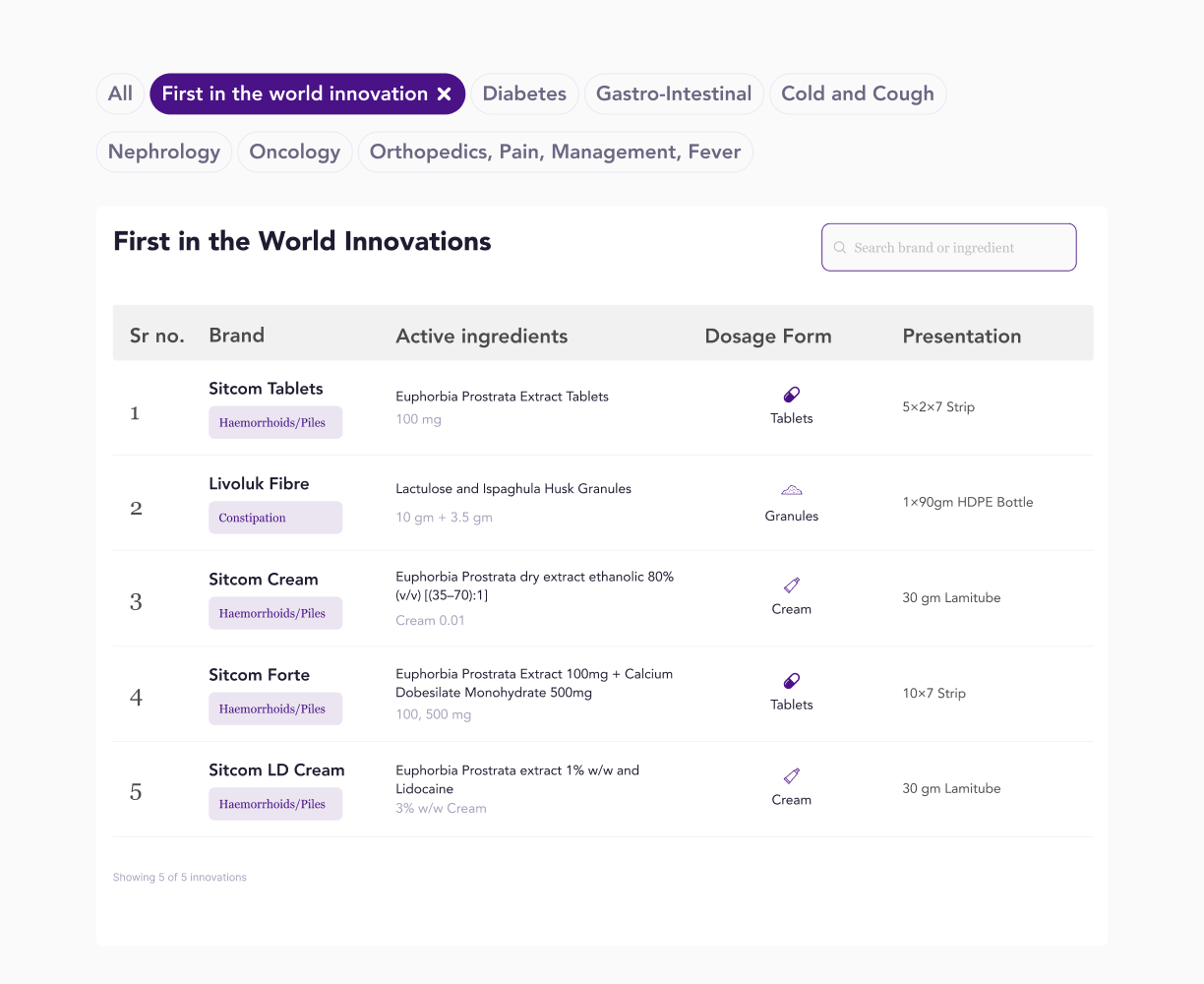Click the Showing 5 of 5 innovations text
This screenshot has height=984, width=1204.
tap(180, 878)
